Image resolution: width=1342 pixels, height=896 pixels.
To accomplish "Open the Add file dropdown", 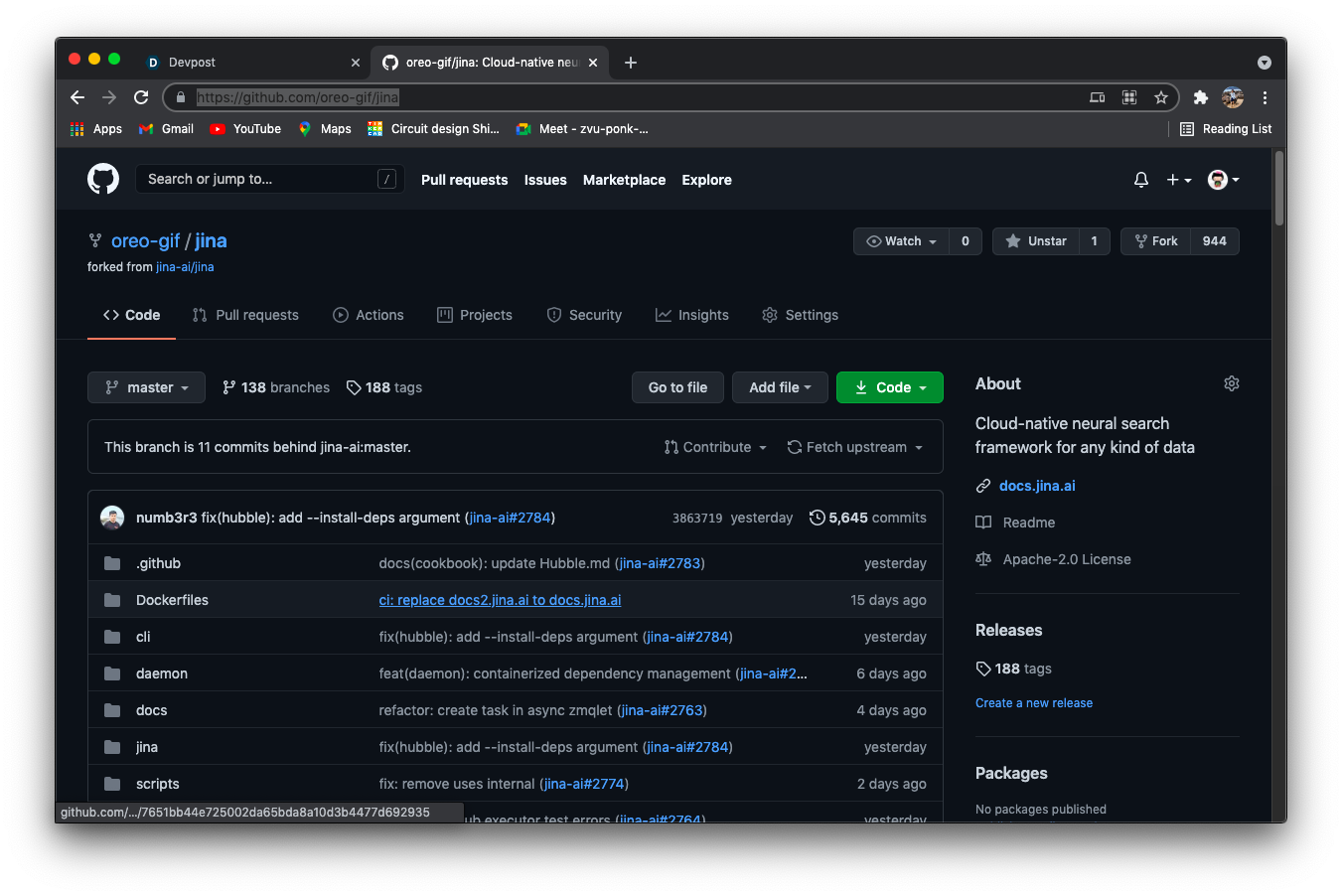I will point(780,387).
